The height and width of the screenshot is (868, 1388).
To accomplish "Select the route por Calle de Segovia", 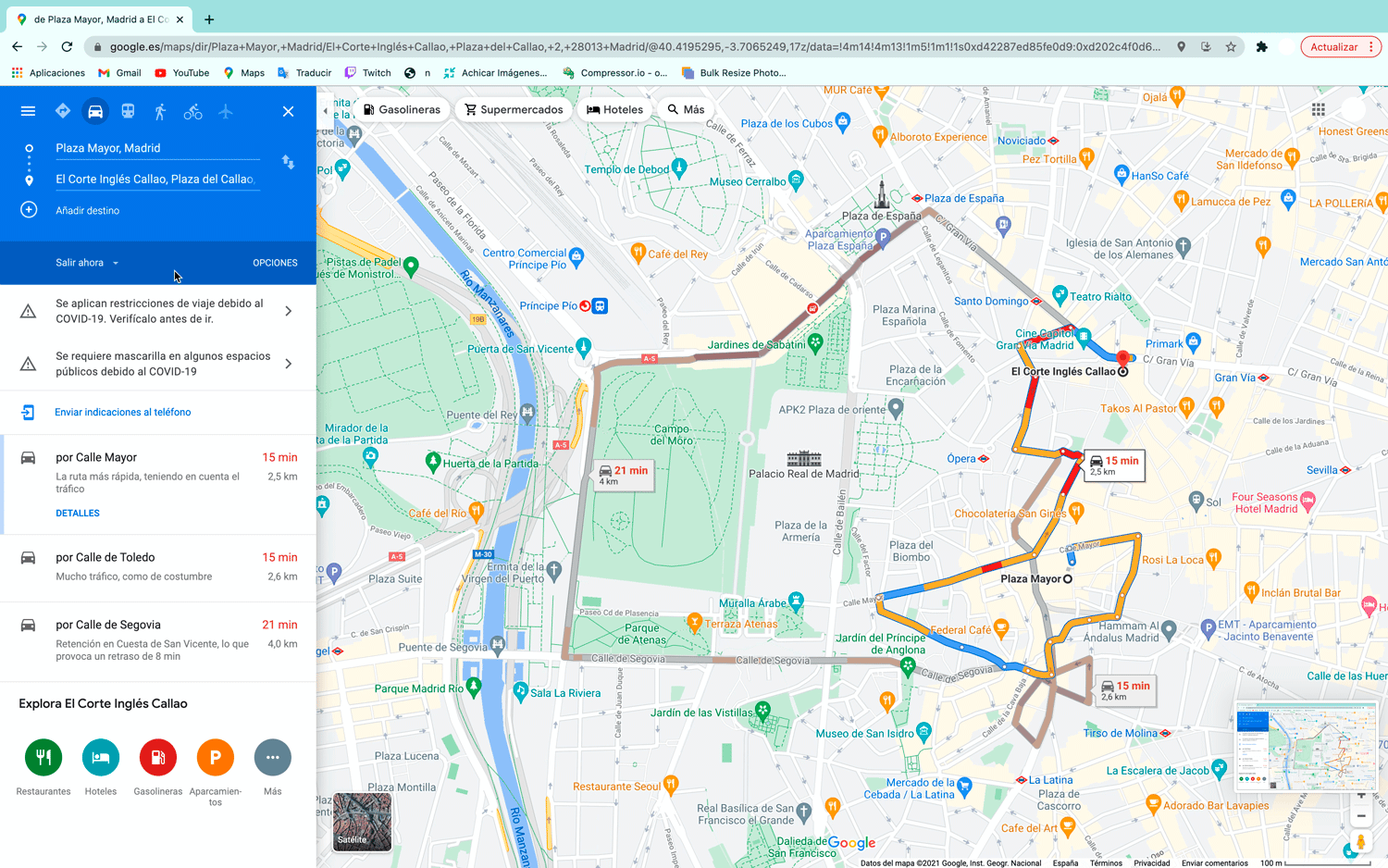I will (x=158, y=640).
